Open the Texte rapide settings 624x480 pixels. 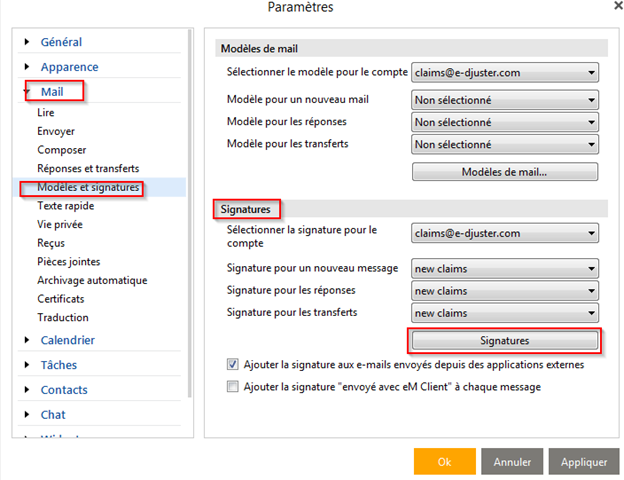pyautogui.click(x=66, y=206)
